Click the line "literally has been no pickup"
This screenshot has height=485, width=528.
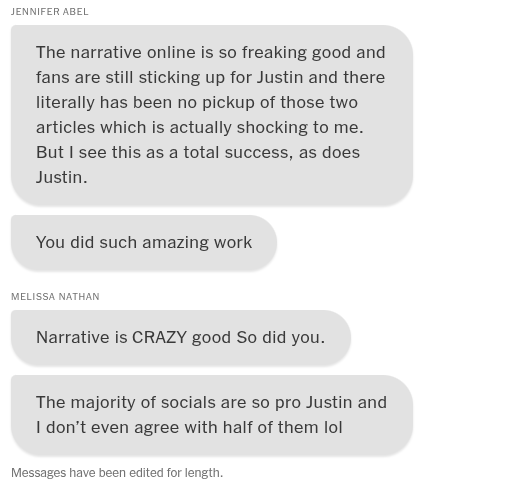[x=197, y=102]
